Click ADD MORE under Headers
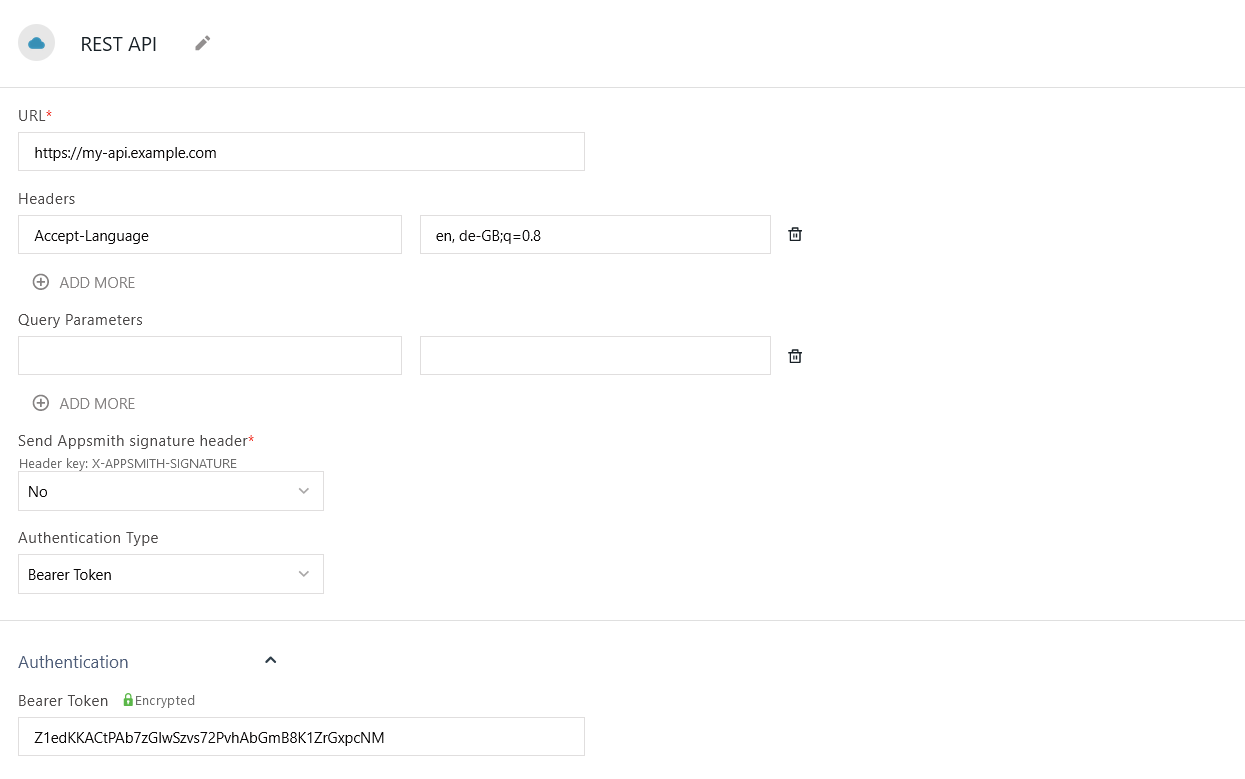The width and height of the screenshot is (1245, 779). [97, 282]
